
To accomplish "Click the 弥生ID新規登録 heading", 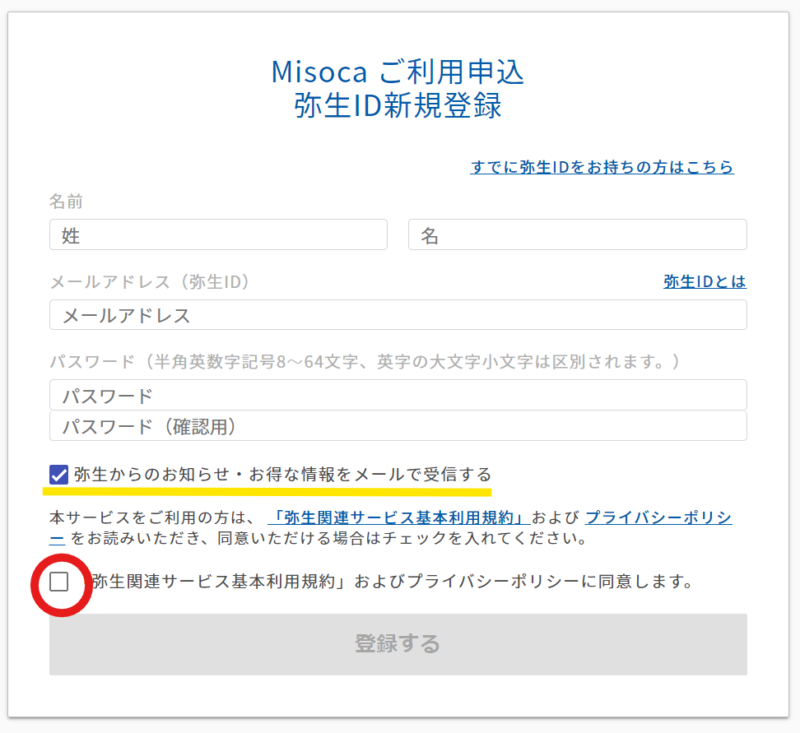I will pos(398,106).
